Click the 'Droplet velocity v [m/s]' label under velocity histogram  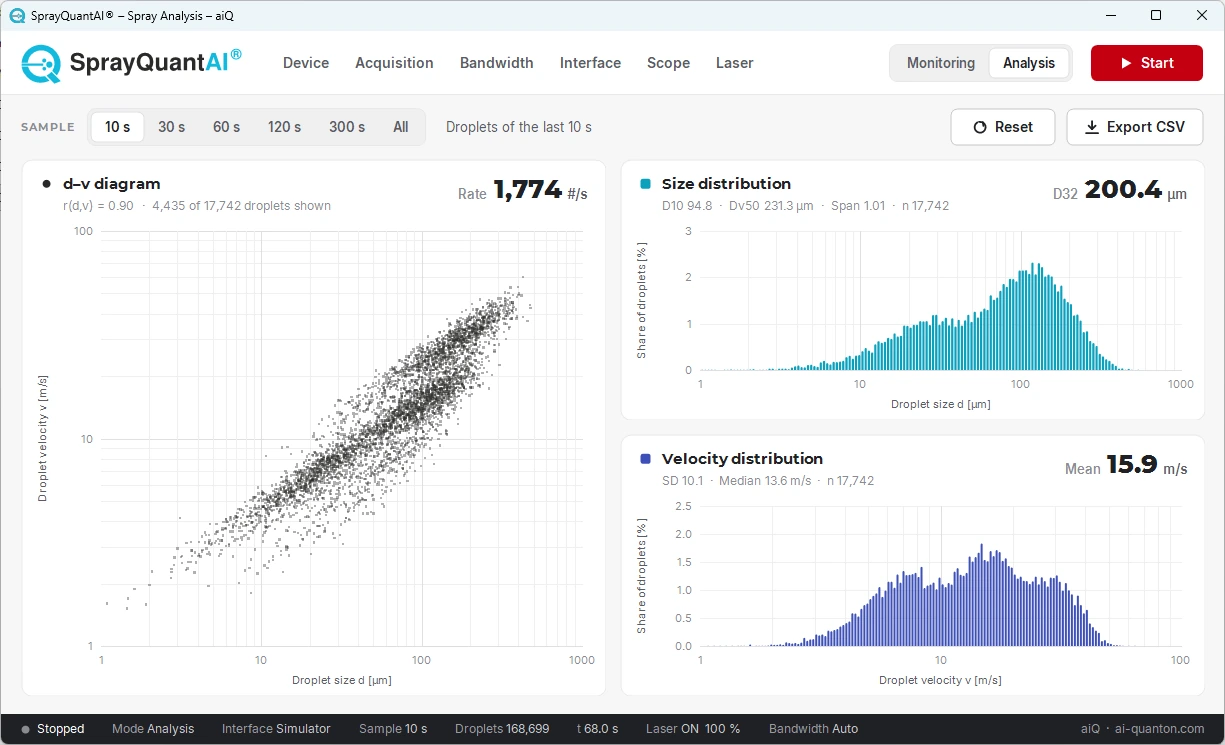coord(940,680)
